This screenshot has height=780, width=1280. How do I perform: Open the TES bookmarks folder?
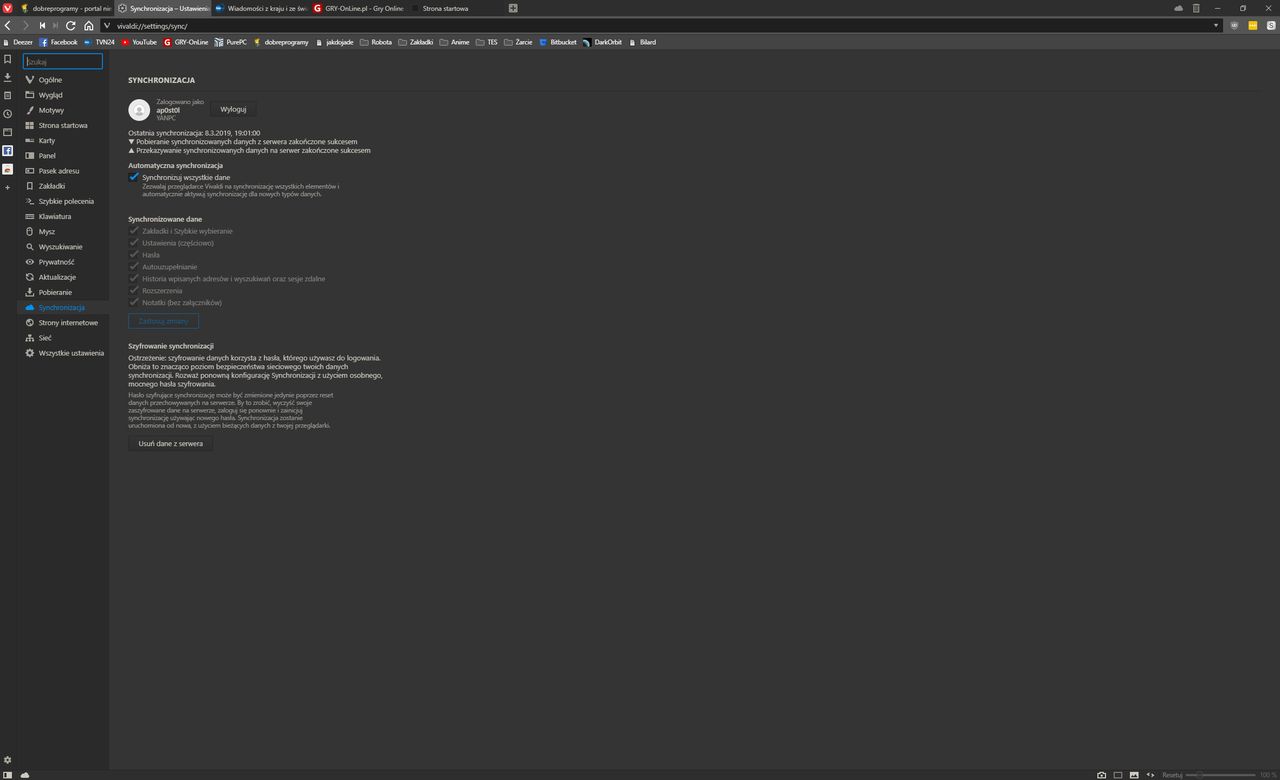(x=486, y=42)
